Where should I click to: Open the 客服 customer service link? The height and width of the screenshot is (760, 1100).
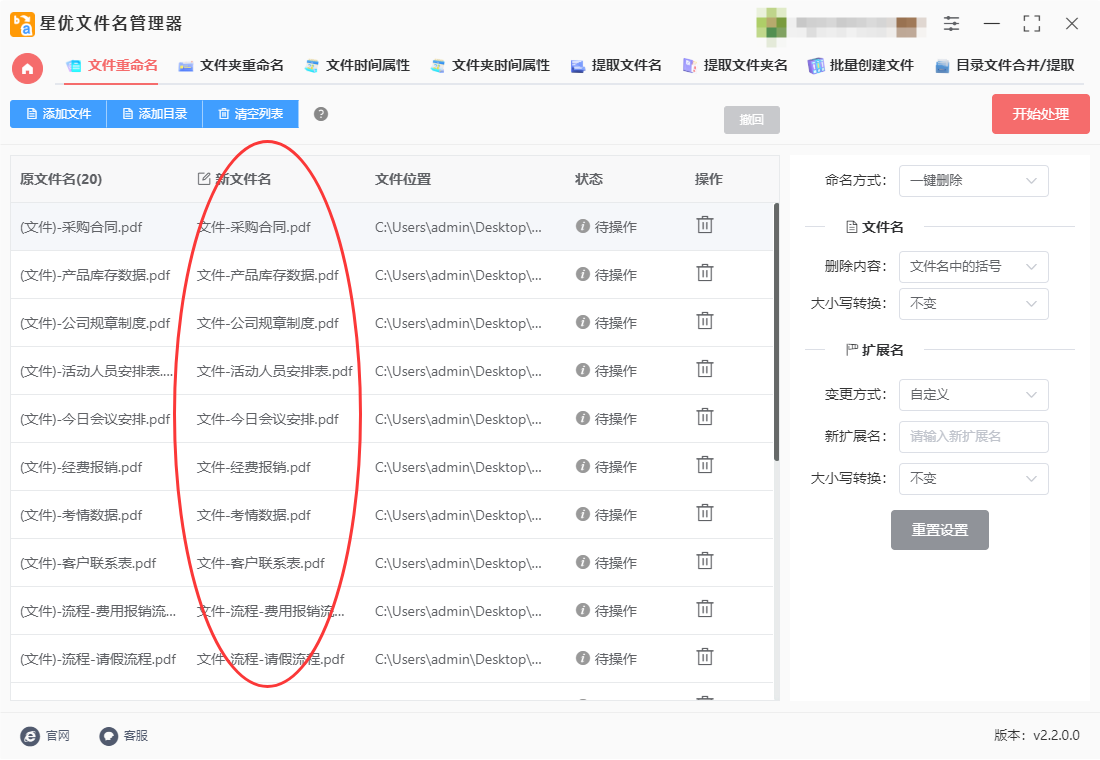click(x=123, y=735)
